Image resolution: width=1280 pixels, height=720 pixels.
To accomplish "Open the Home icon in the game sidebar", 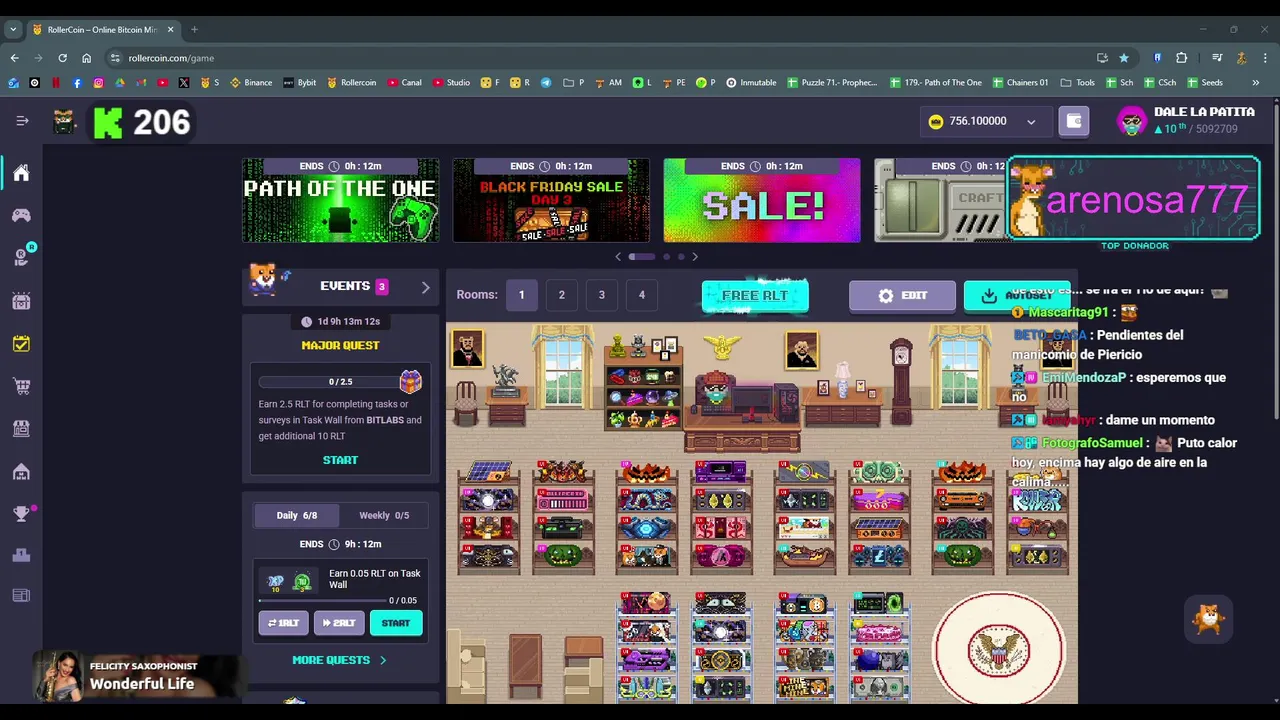I will pyautogui.click(x=21, y=173).
